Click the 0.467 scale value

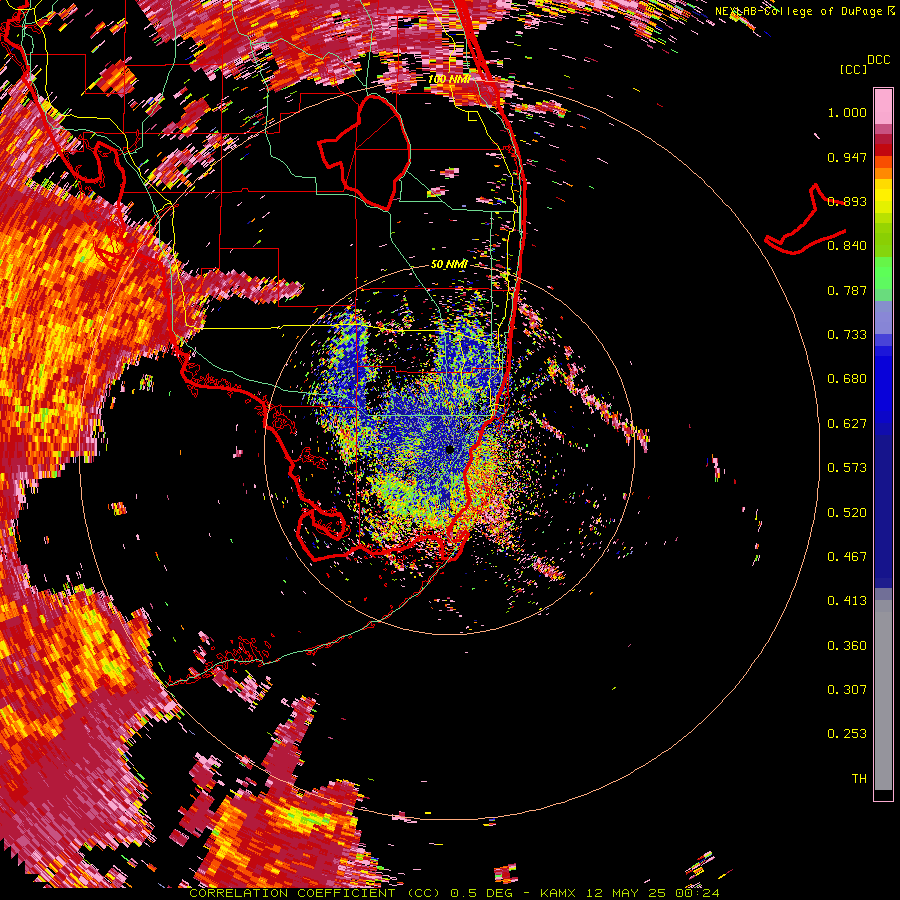point(847,557)
